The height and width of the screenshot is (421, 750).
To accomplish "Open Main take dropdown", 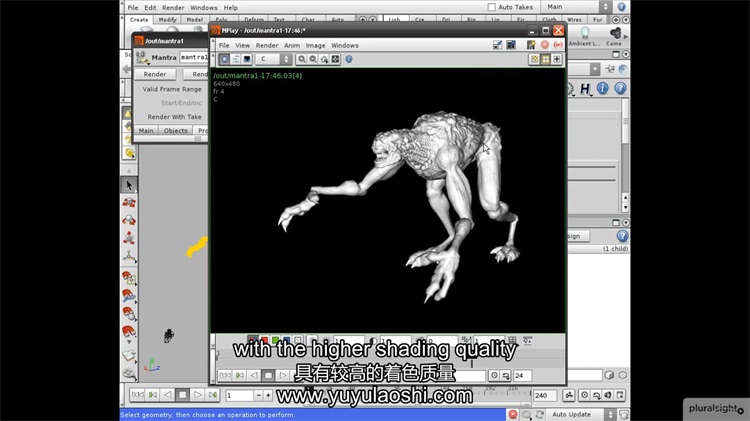I will point(577,7).
